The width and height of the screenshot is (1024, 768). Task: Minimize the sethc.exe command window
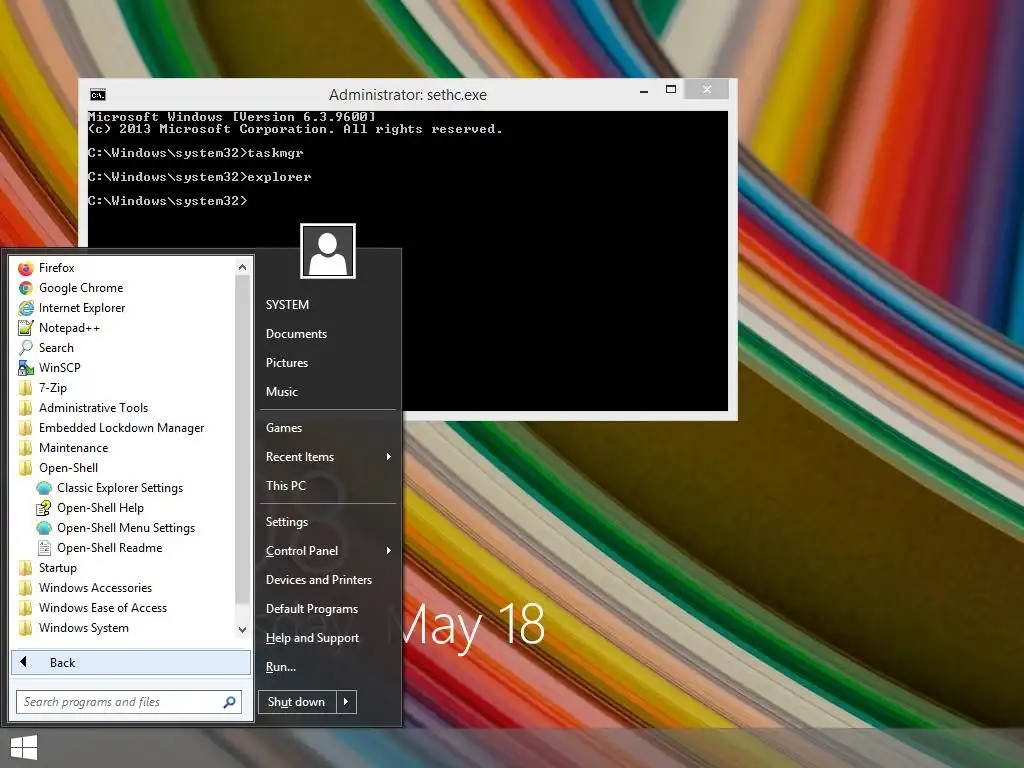point(644,90)
